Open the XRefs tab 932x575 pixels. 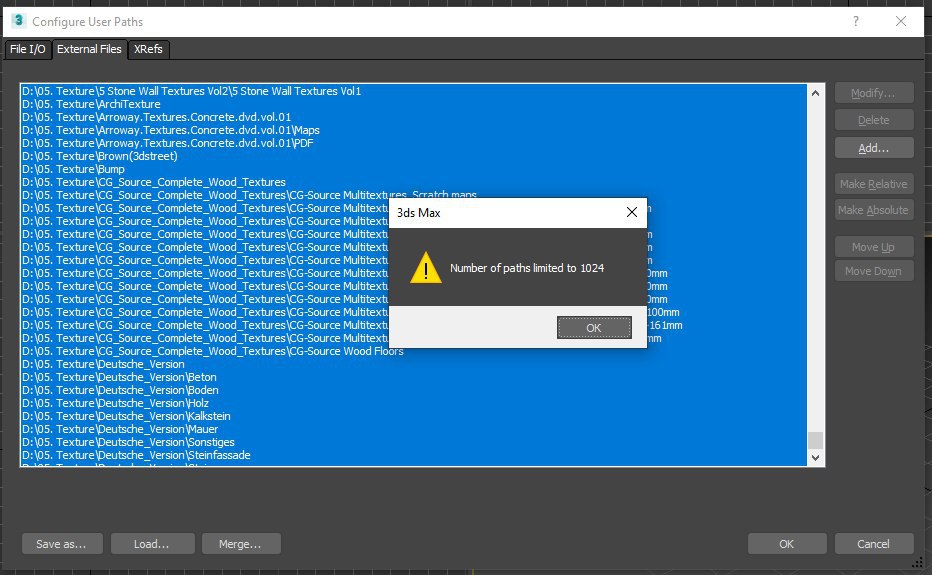click(148, 49)
